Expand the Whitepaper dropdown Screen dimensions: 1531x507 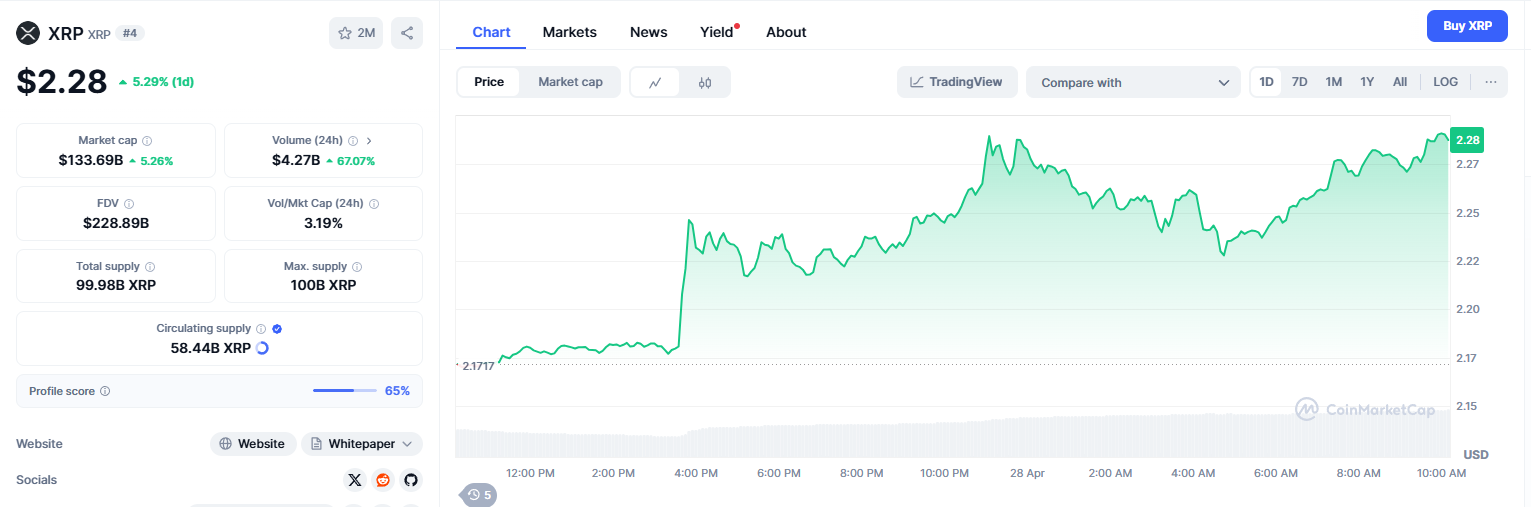point(362,444)
